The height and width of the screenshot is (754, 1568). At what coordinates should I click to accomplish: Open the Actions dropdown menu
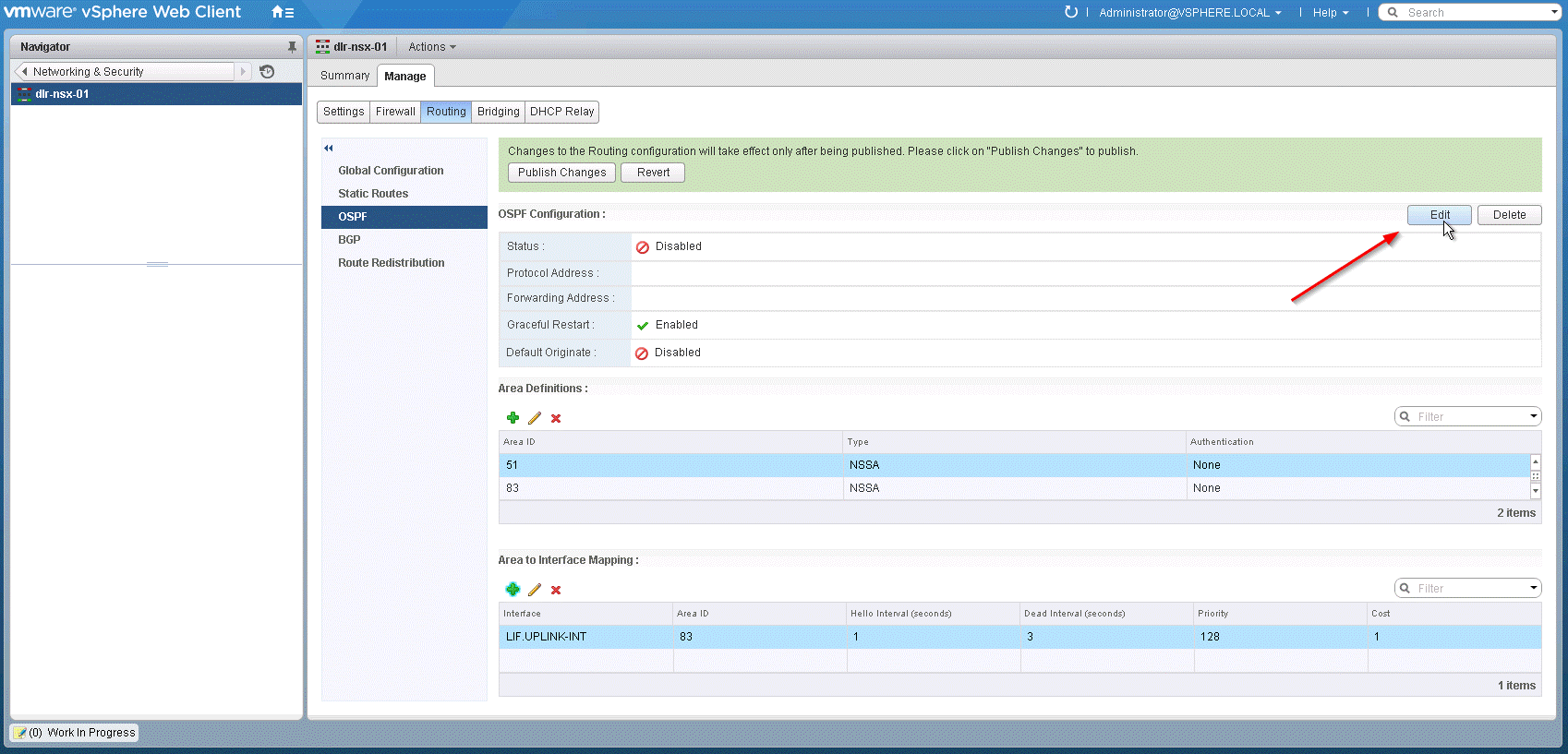pyautogui.click(x=431, y=47)
